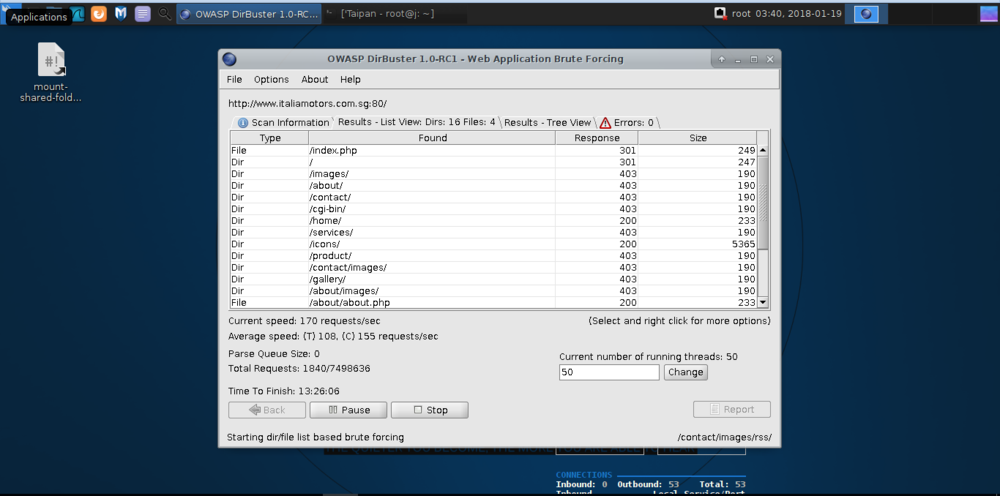Click the network disconnected tray icon

(721, 13)
